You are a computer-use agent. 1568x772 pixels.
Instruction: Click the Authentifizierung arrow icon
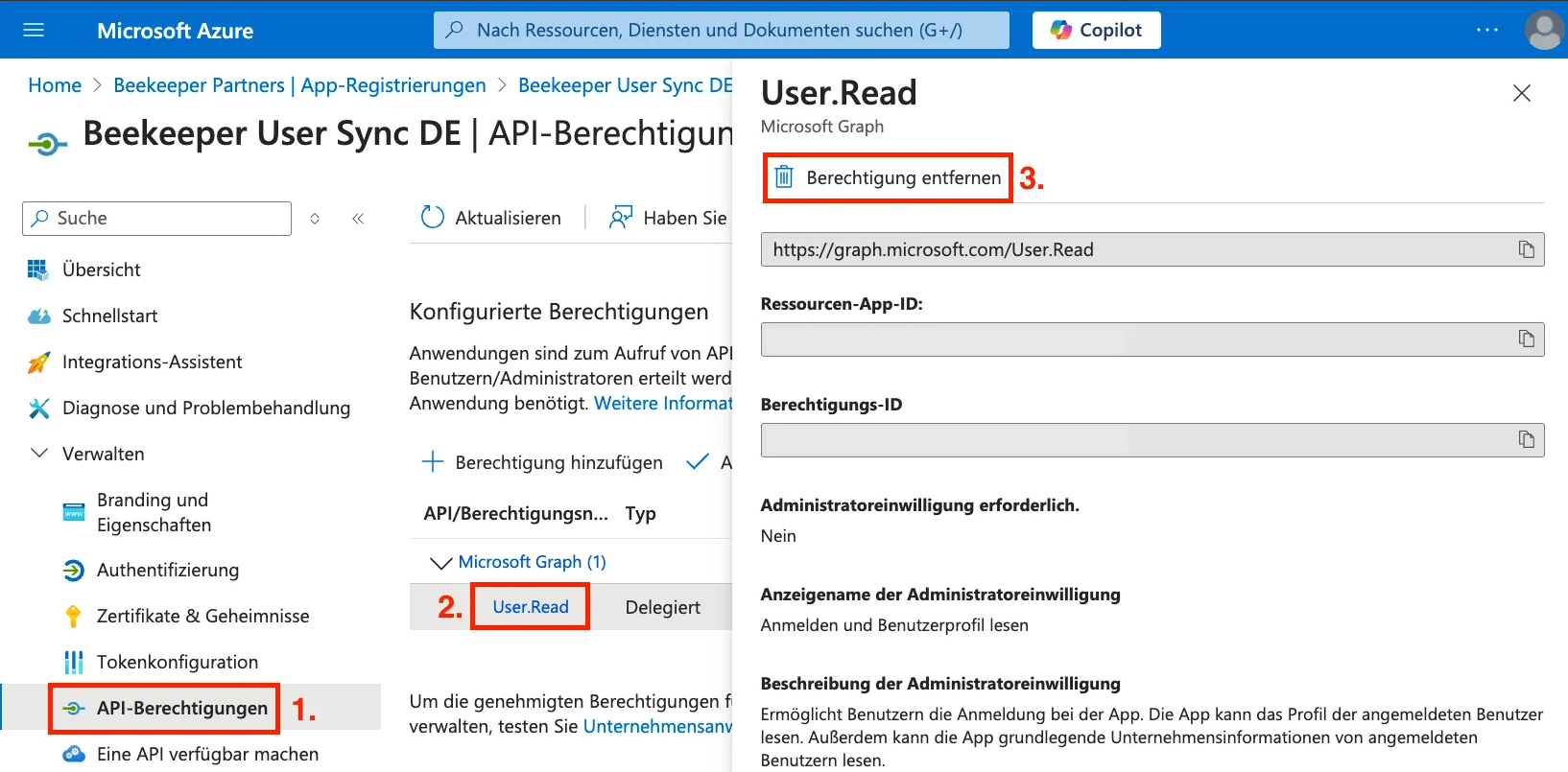[74, 570]
